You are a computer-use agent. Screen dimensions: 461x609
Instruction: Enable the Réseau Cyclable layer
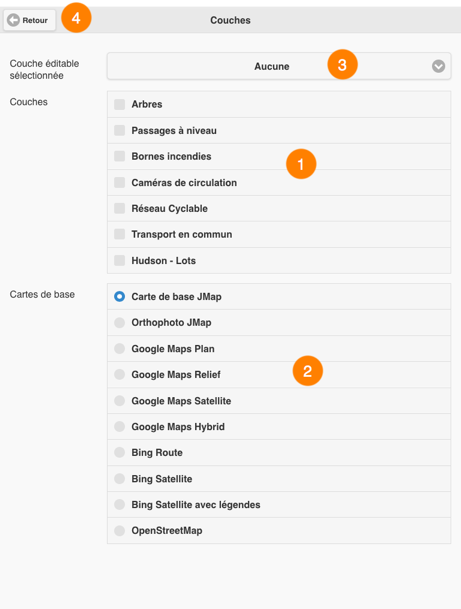120,208
